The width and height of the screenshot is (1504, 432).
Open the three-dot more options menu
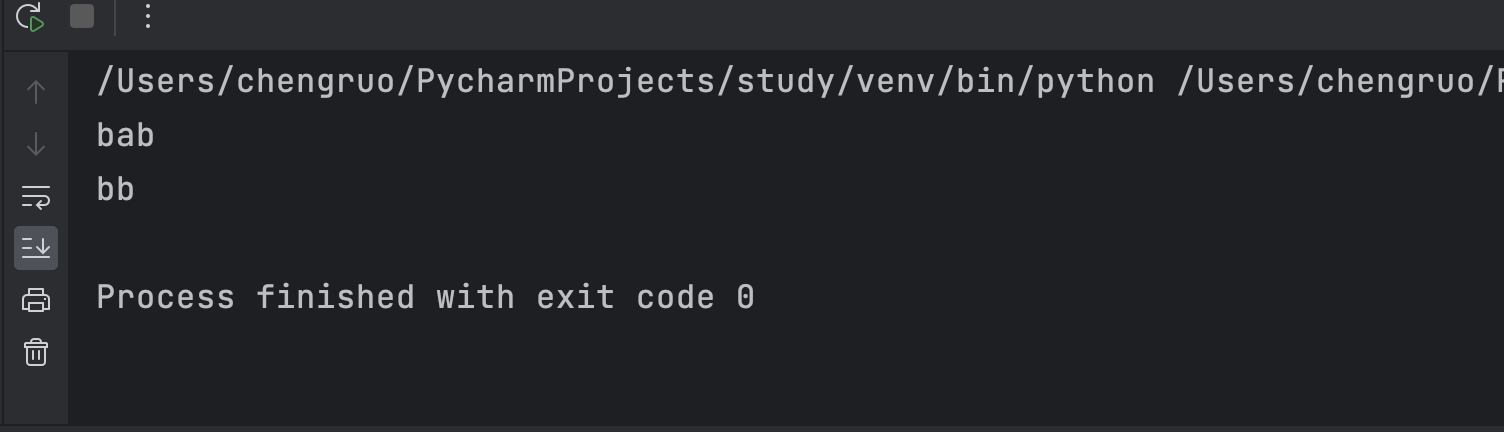tap(147, 17)
